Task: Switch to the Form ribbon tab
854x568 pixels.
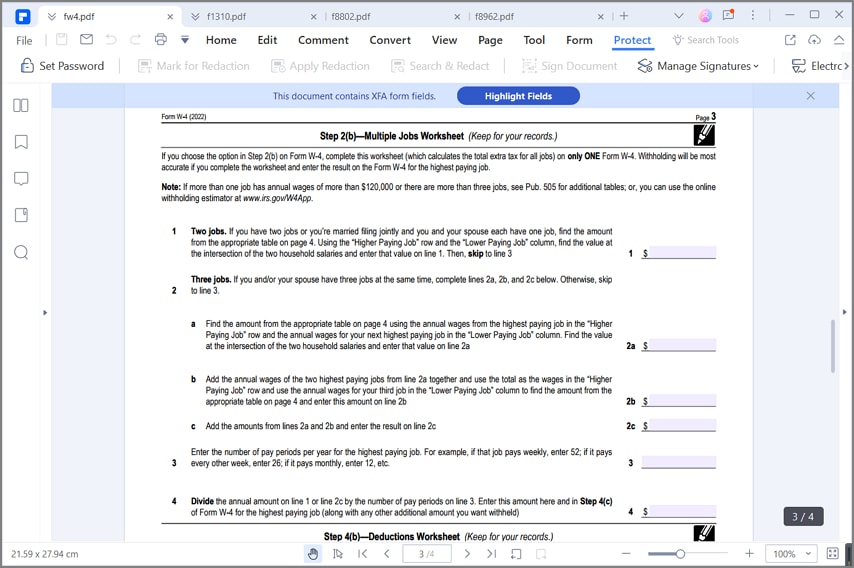Action: coord(579,40)
